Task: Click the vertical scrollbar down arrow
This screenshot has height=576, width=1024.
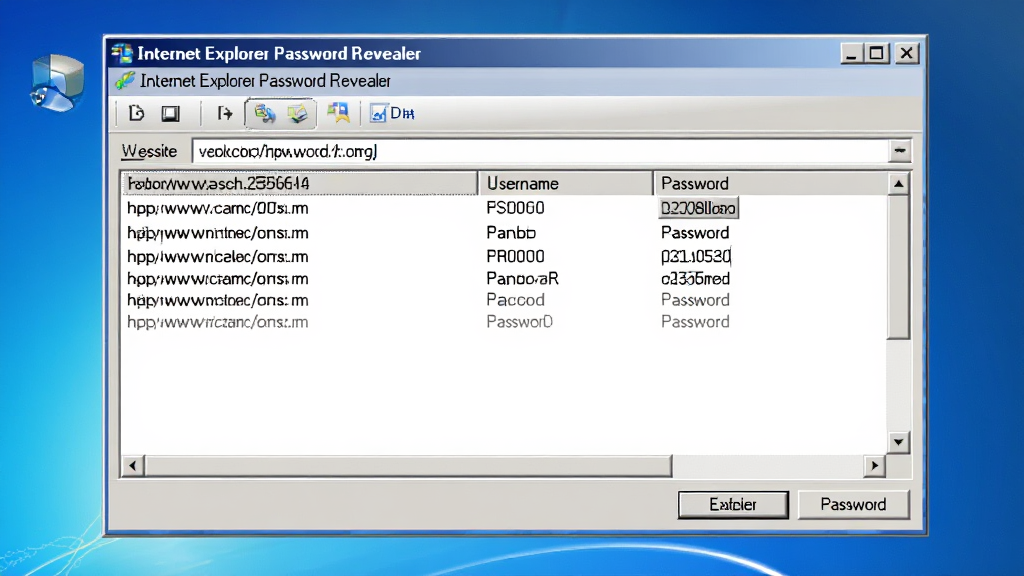Action: (x=899, y=442)
